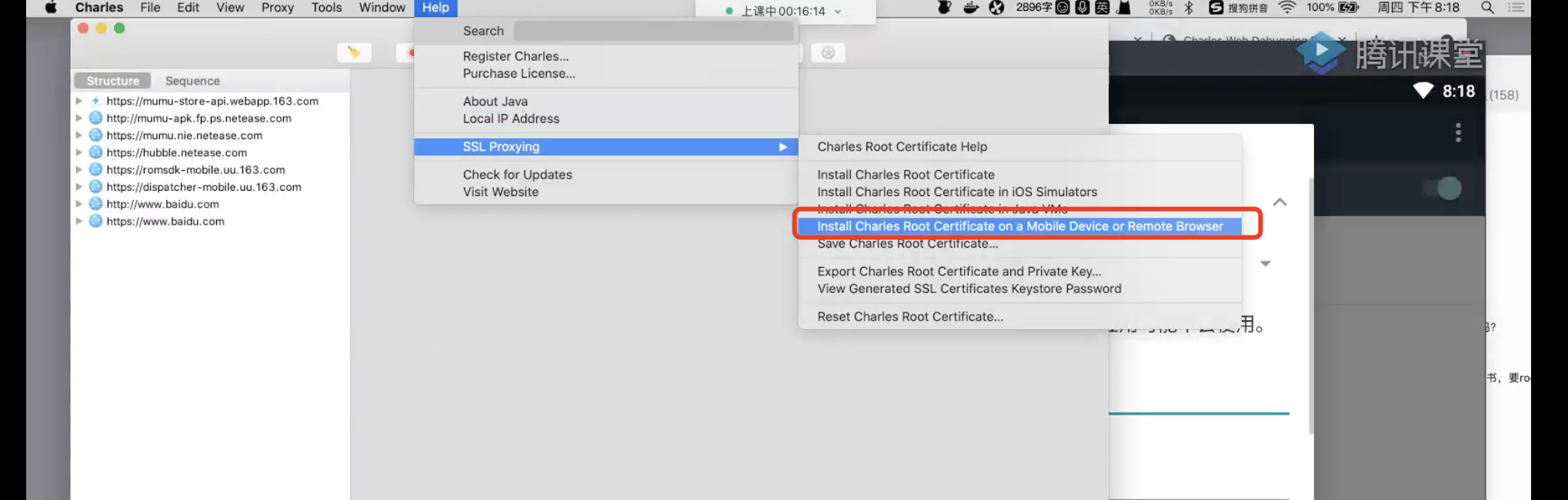Click the Wi-Fi menu bar icon
Screen dimensions: 1568x500
point(1287,8)
